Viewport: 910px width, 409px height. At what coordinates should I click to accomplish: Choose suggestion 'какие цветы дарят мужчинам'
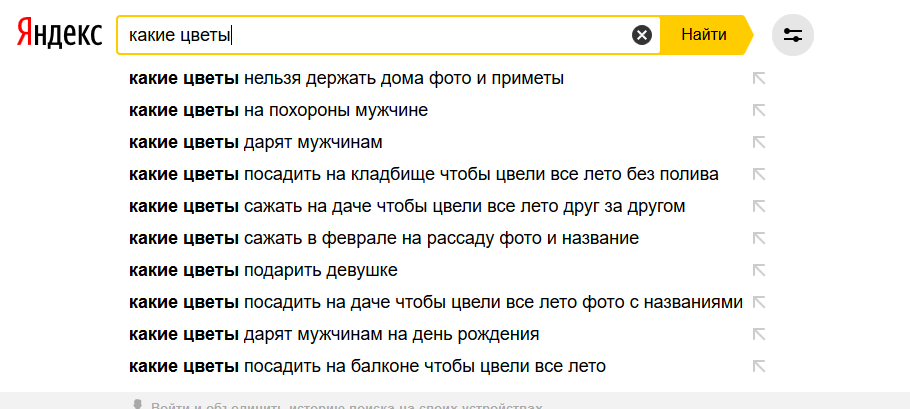[256, 142]
